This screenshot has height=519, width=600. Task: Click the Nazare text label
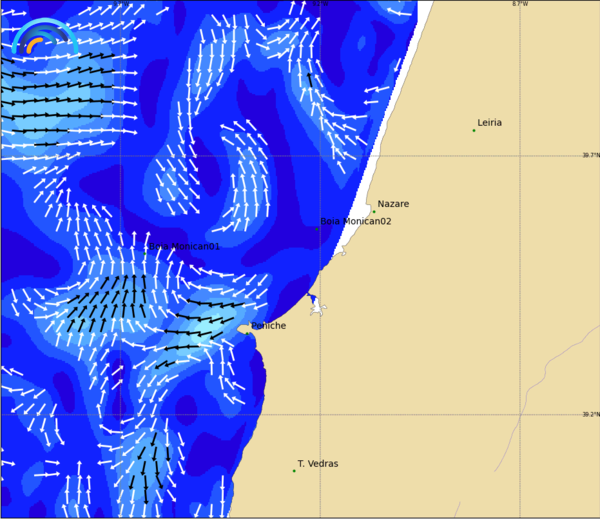pyautogui.click(x=393, y=204)
